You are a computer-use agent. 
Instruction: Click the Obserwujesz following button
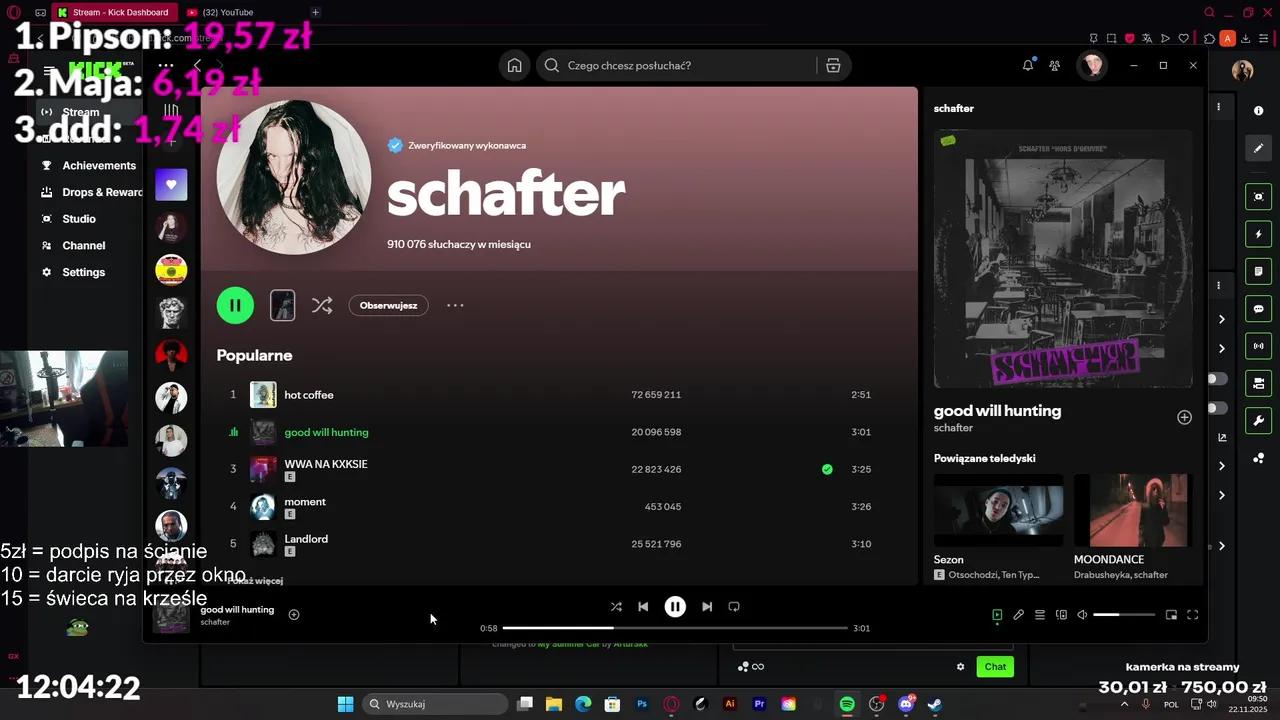(x=388, y=306)
